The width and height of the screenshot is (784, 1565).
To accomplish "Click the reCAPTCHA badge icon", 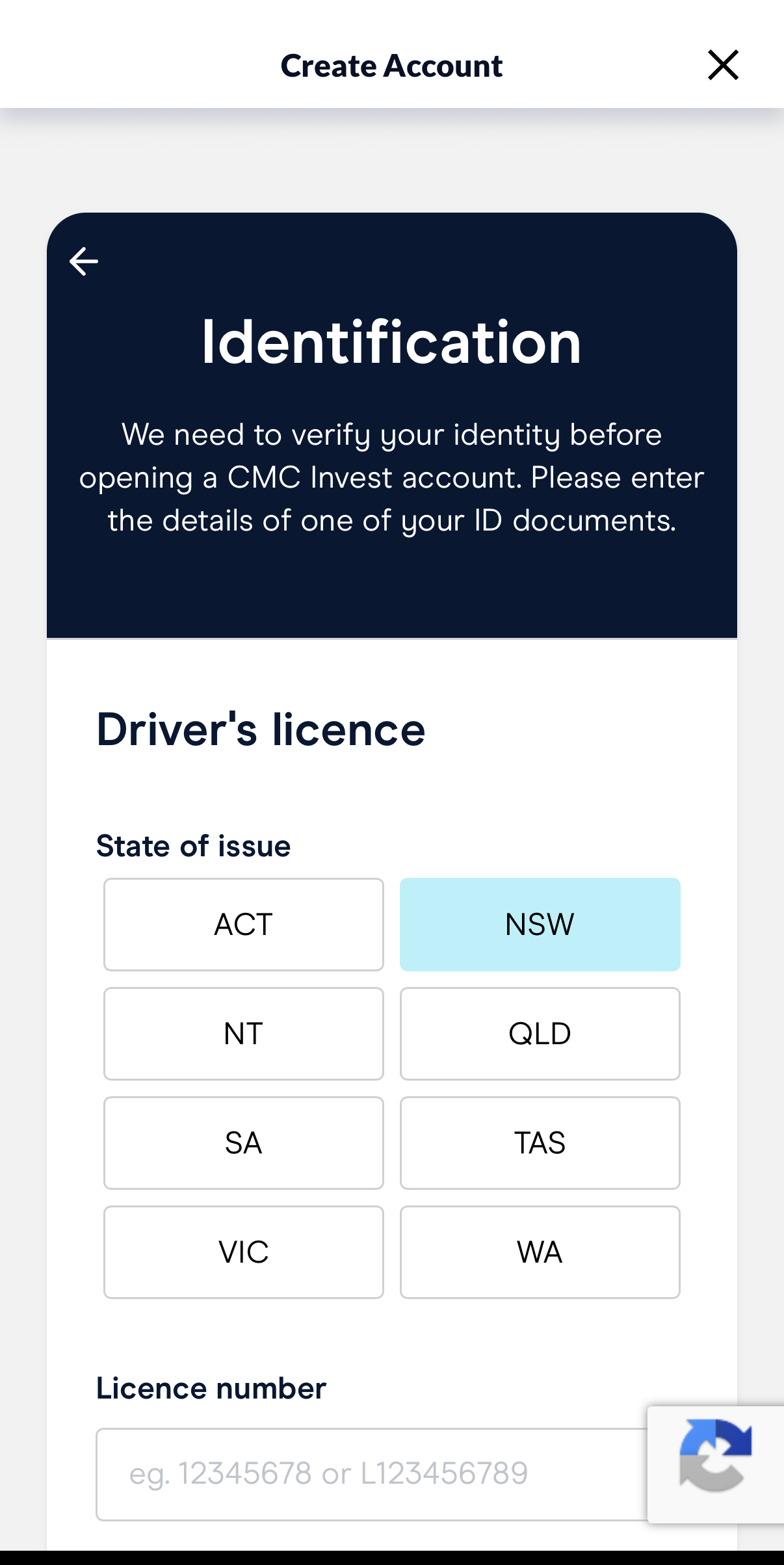I will coord(715,1455).
